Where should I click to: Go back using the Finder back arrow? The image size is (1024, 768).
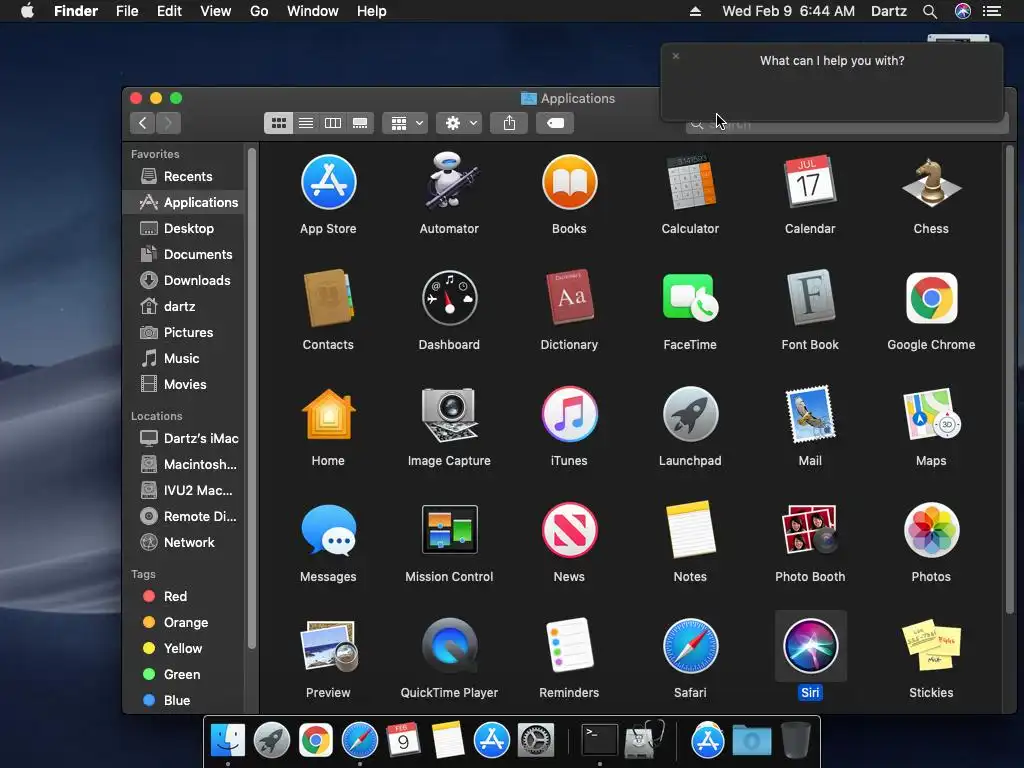click(x=142, y=123)
